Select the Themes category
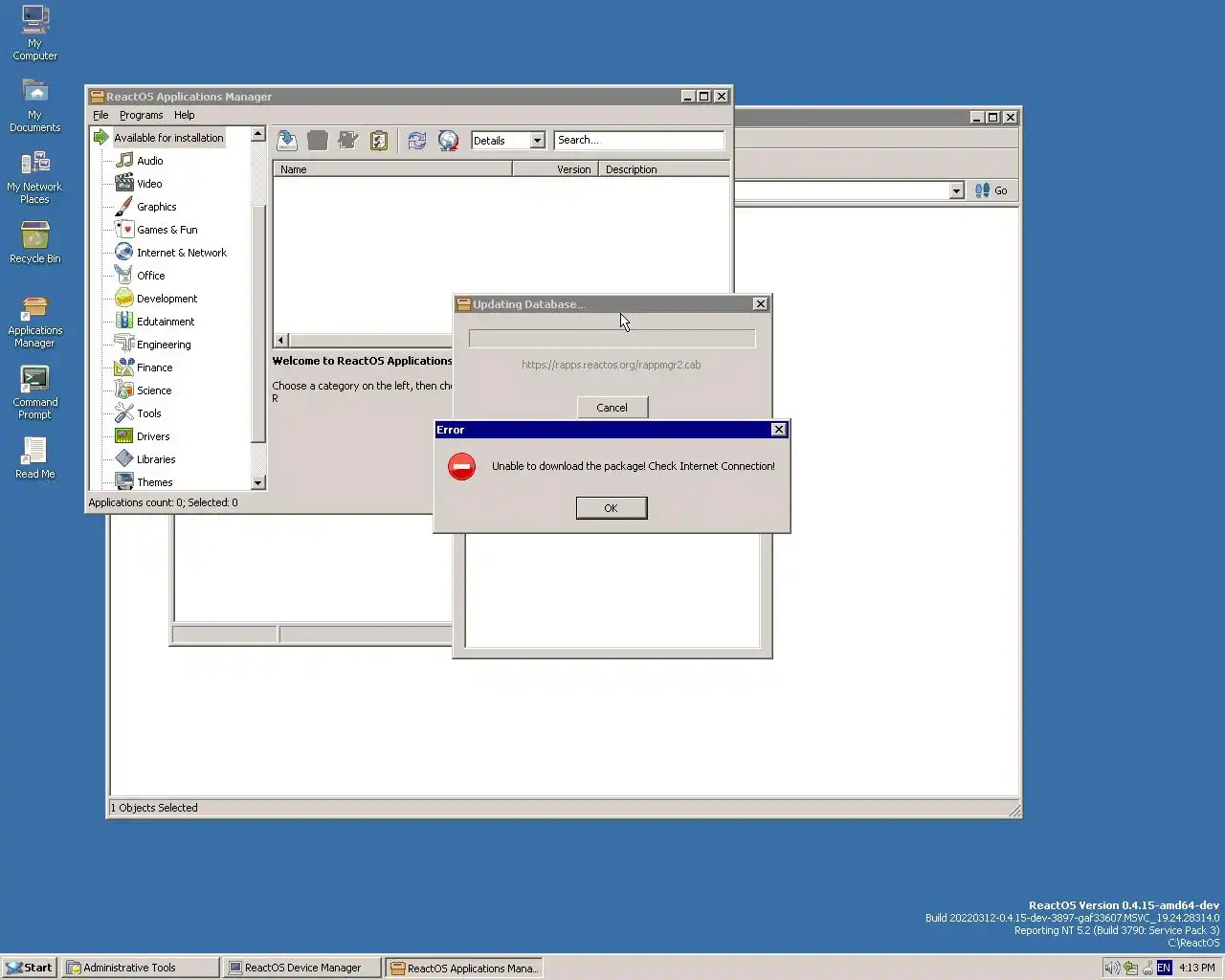 (154, 482)
